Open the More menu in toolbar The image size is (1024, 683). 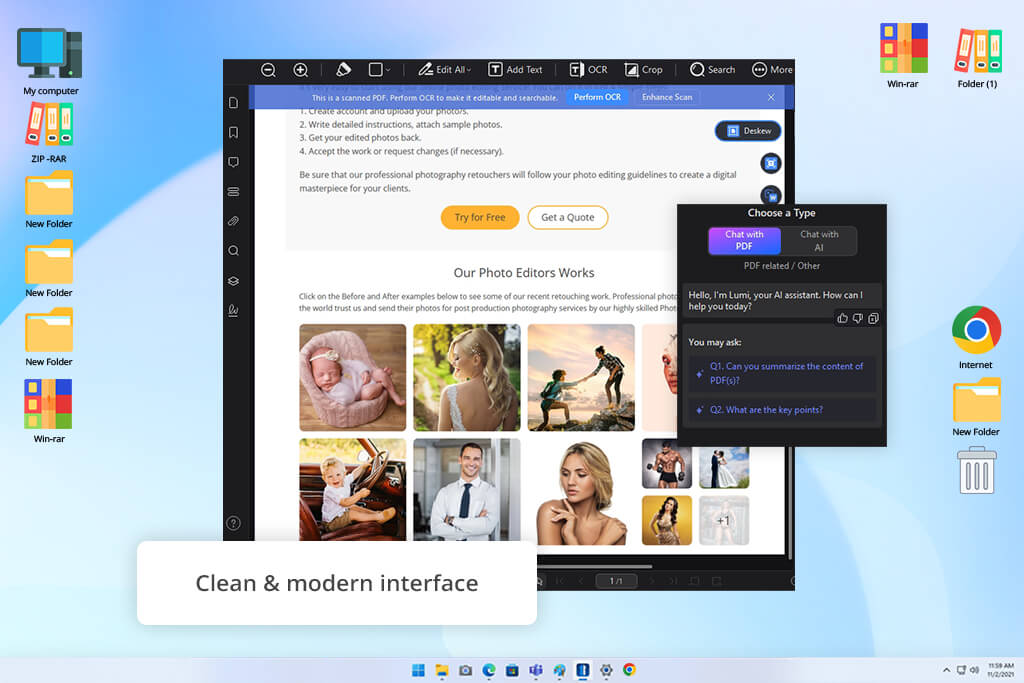click(772, 69)
